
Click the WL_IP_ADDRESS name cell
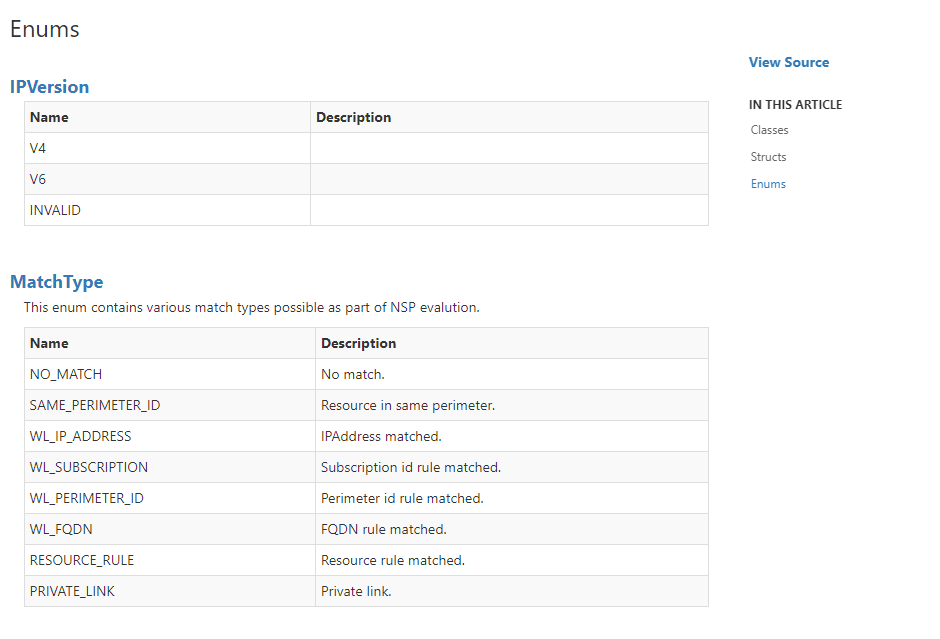(170, 436)
